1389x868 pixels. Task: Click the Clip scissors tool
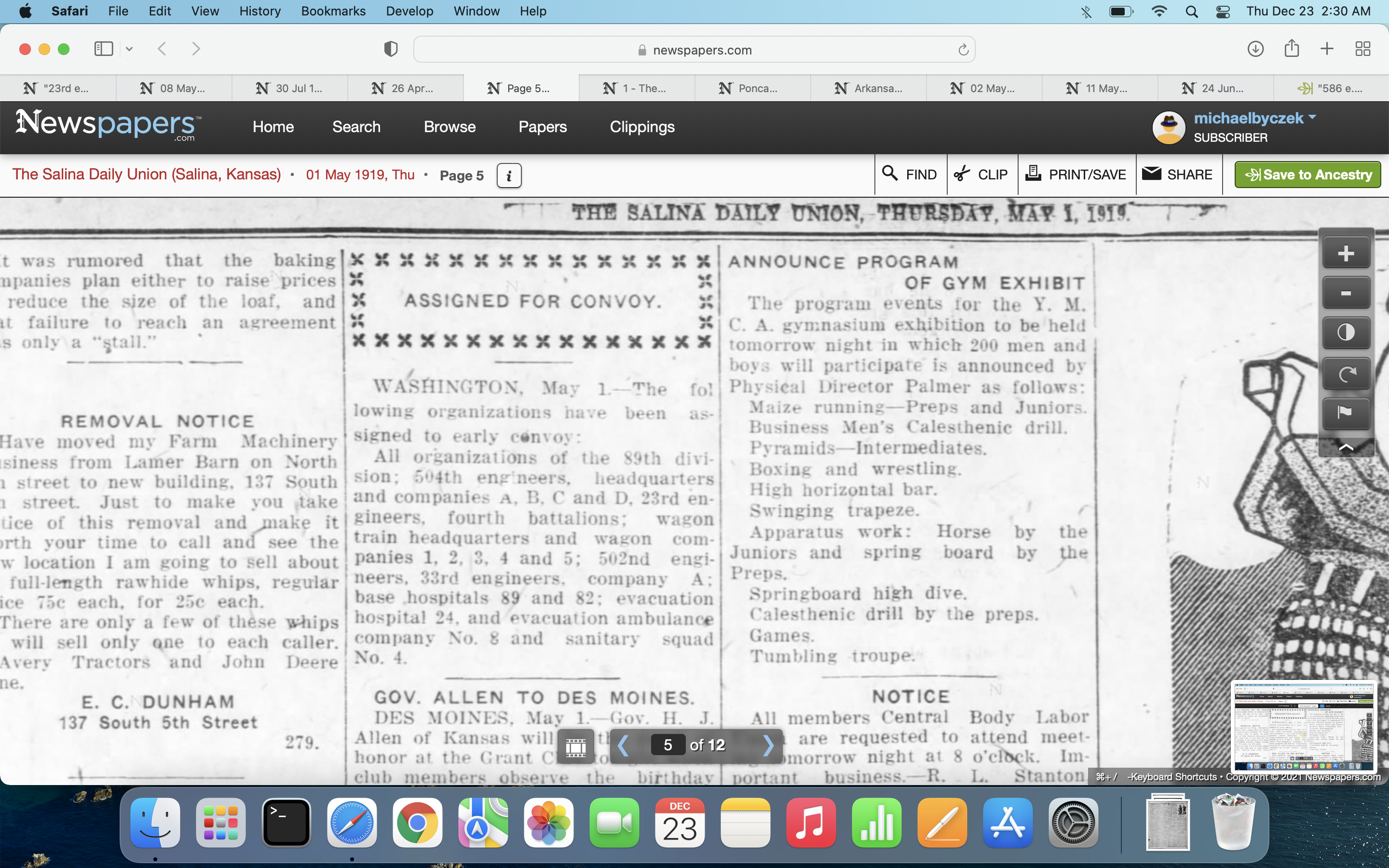pos(981,175)
